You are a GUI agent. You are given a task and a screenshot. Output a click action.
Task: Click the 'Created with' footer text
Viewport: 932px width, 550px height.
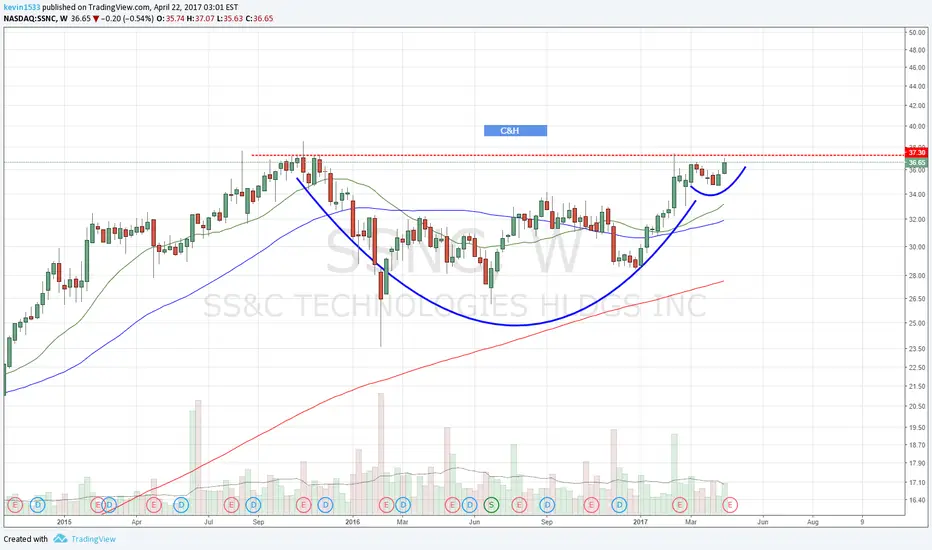coord(26,539)
